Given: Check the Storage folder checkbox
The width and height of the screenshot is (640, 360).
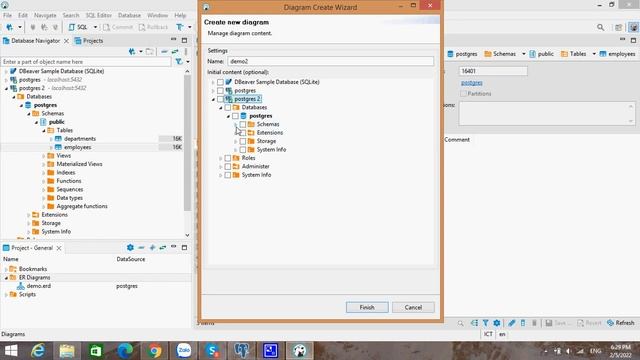Looking at the screenshot, I should click(x=243, y=141).
